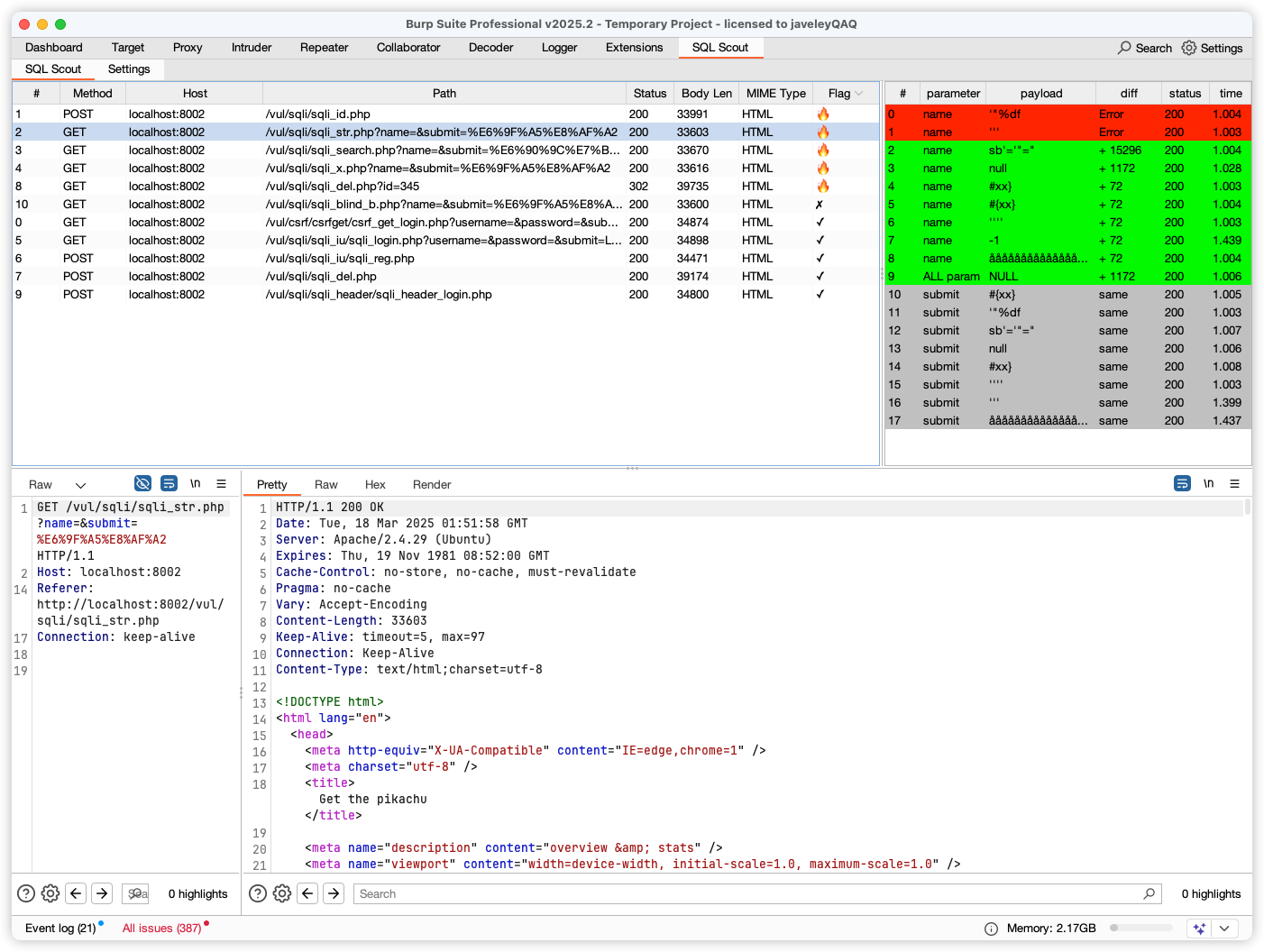Click the request panel help question-mark icon
Screen dimensions: 1264x952
26,893
